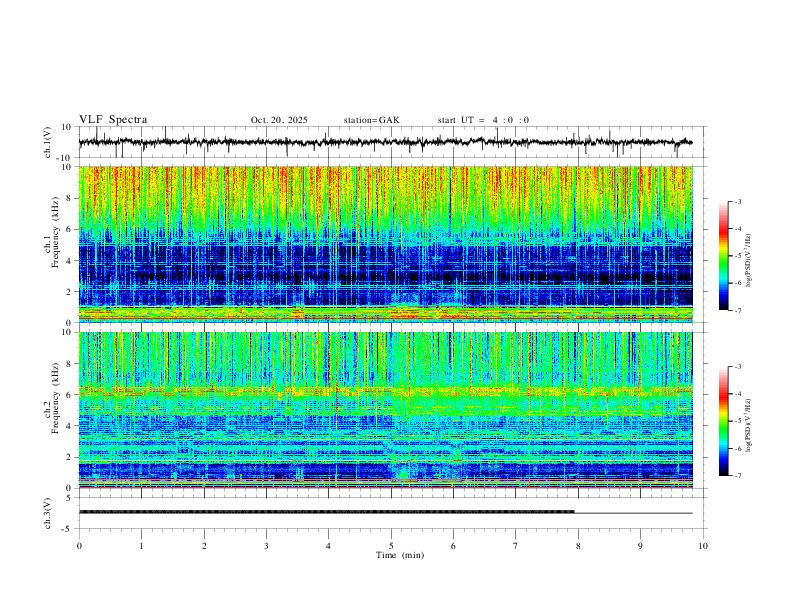Click the "Time (min)" axis label
The width and height of the screenshot is (792, 612).
coord(400,555)
